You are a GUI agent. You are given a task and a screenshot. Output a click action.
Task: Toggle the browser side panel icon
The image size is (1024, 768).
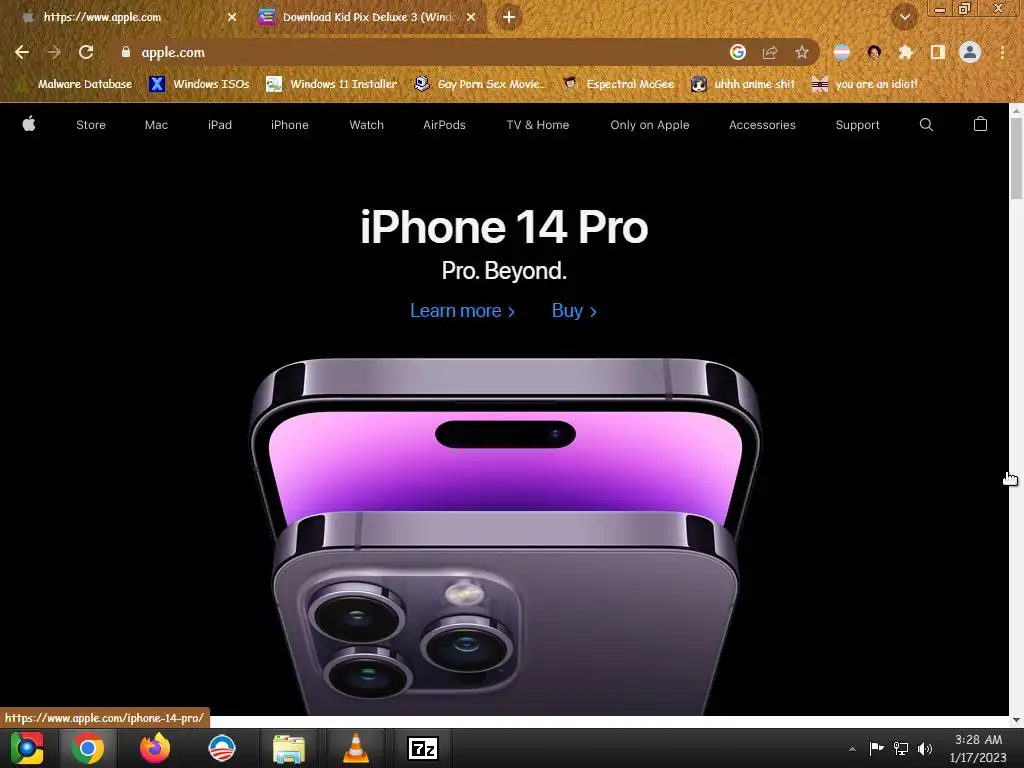938,52
